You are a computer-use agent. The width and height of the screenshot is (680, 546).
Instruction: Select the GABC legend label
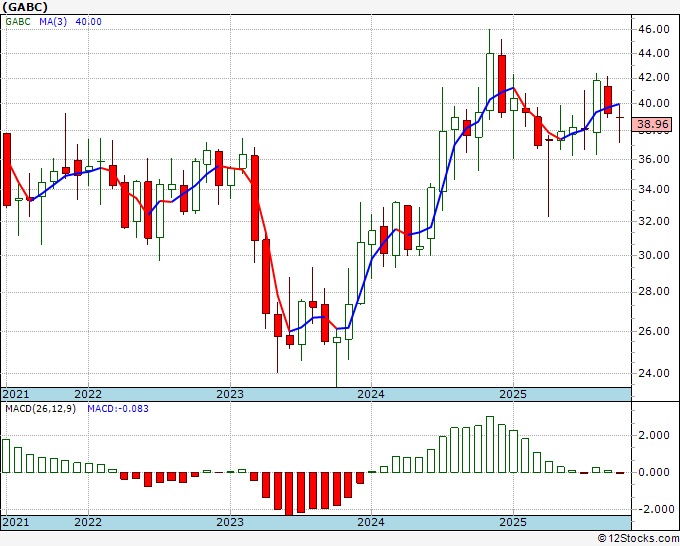tap(20, 21)
